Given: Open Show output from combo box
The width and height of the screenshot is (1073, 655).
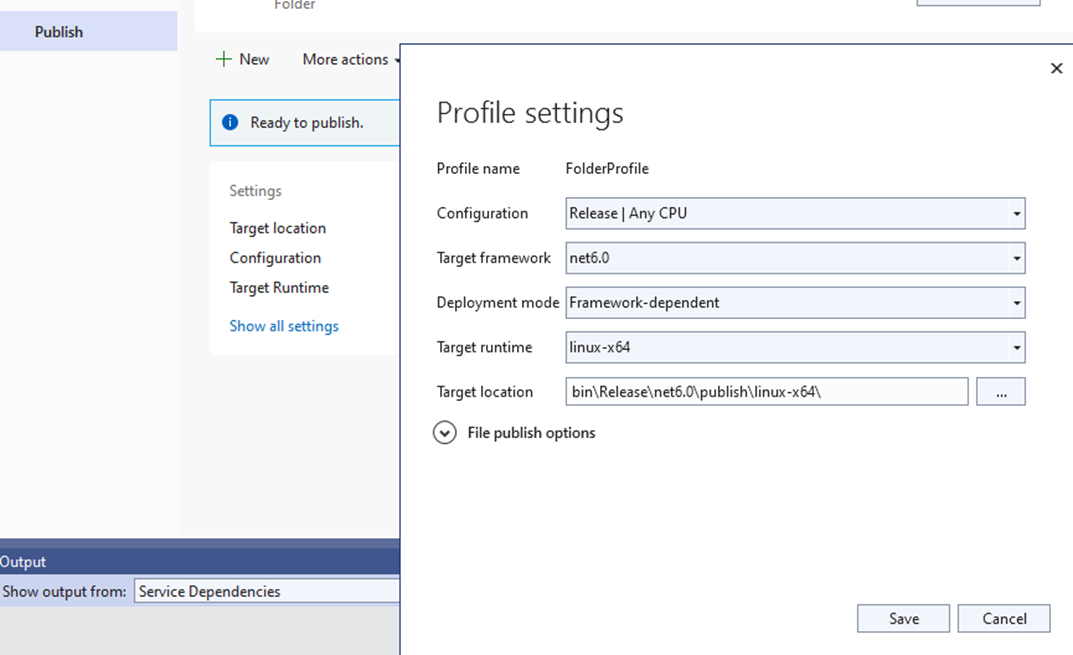Looking at the screenshot, I should 267,591.
